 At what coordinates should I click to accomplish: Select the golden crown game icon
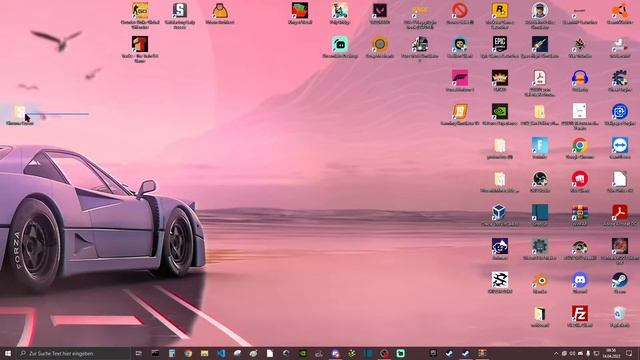click(500, 80)
